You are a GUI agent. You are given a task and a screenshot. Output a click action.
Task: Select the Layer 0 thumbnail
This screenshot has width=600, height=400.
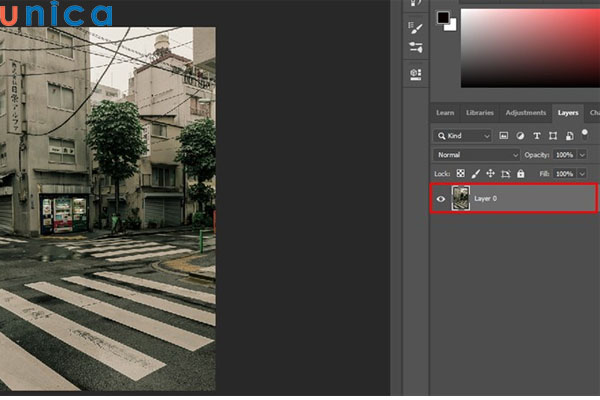pyautogui.click(x=461, y=199)
